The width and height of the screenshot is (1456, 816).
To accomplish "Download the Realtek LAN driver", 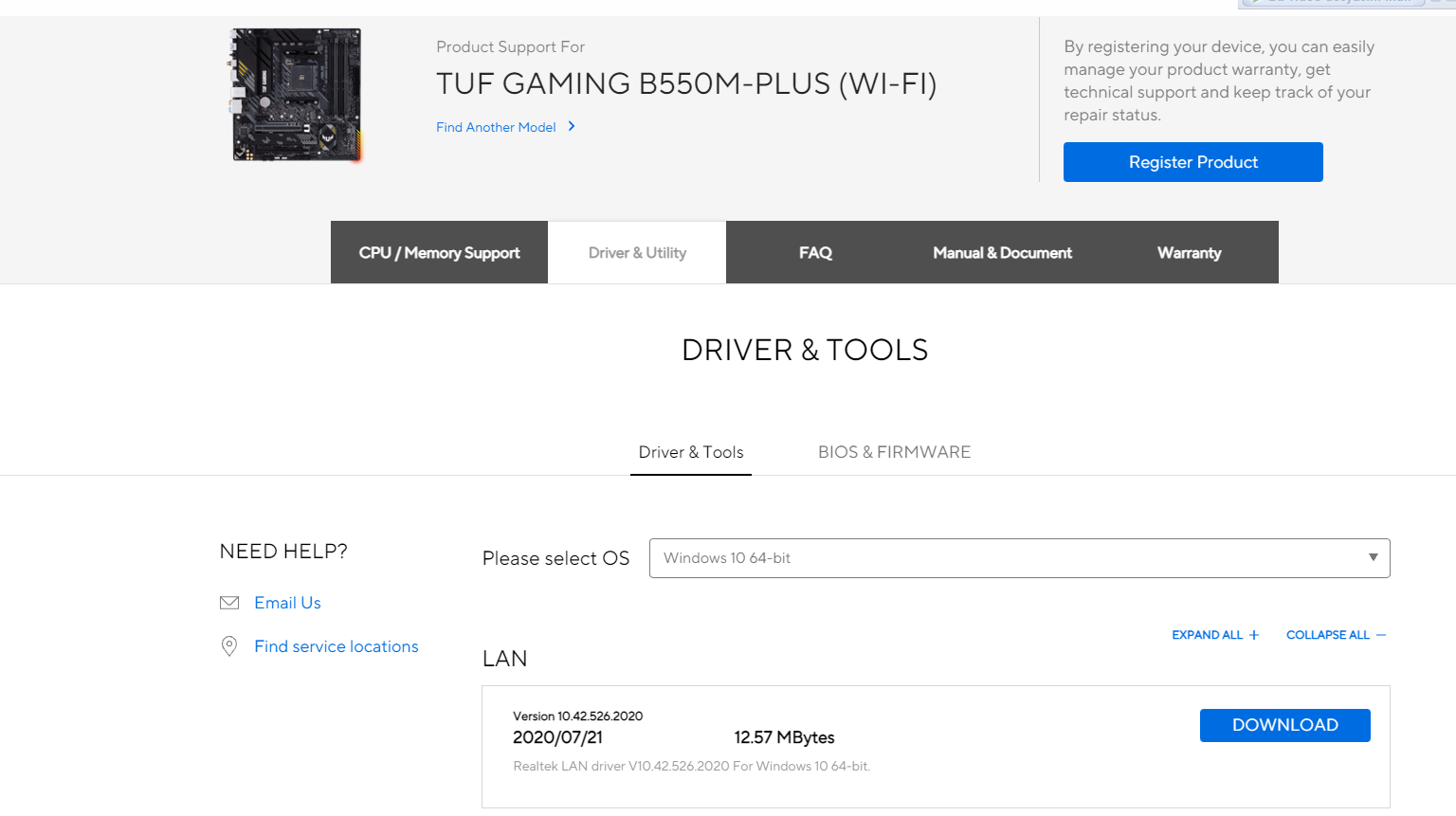I will pyautogui.click(x=1284, y=725).
